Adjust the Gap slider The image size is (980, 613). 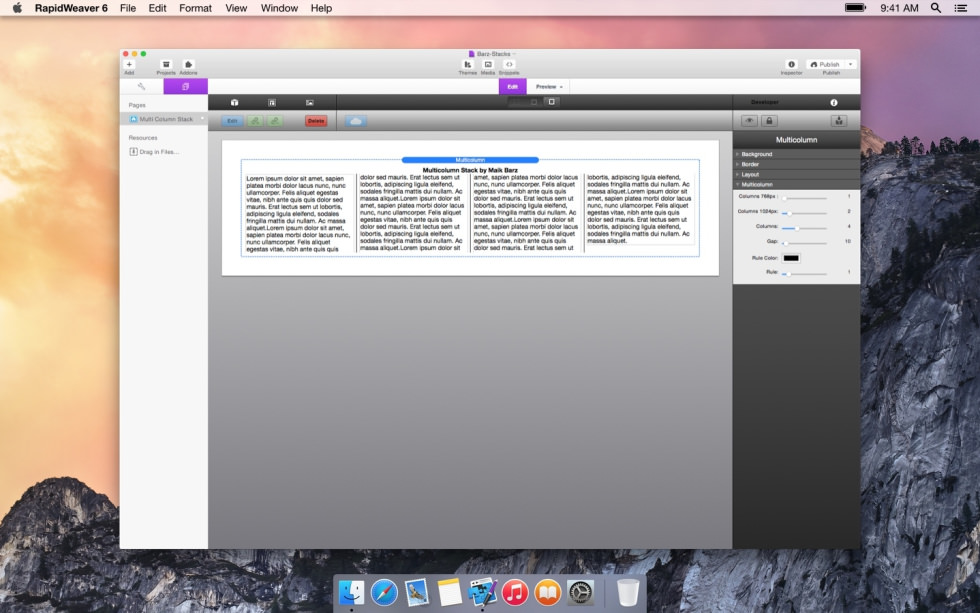(804, 243)
